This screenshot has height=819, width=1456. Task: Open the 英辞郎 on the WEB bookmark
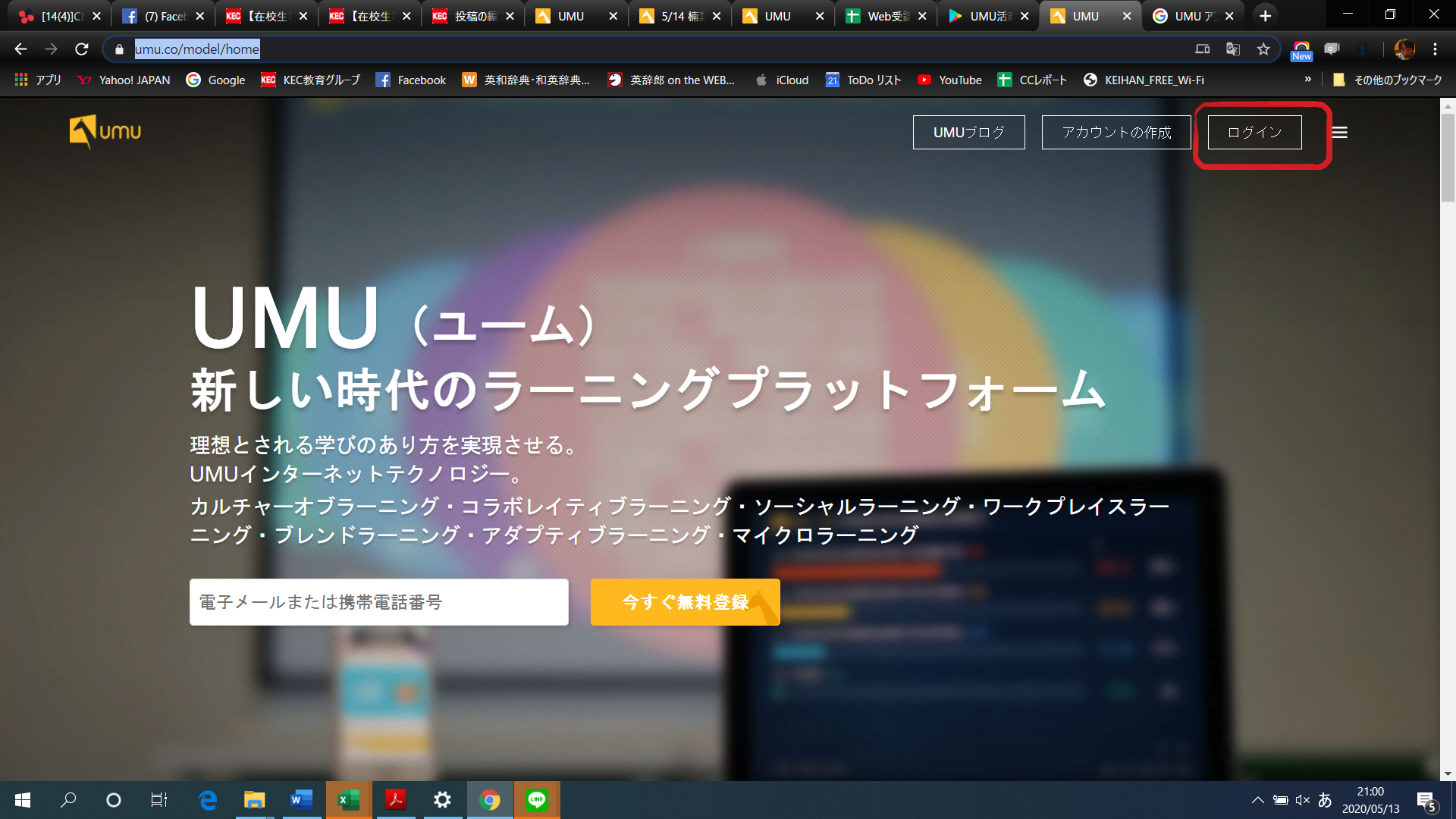pyautogui.click(x=671, y=80)
